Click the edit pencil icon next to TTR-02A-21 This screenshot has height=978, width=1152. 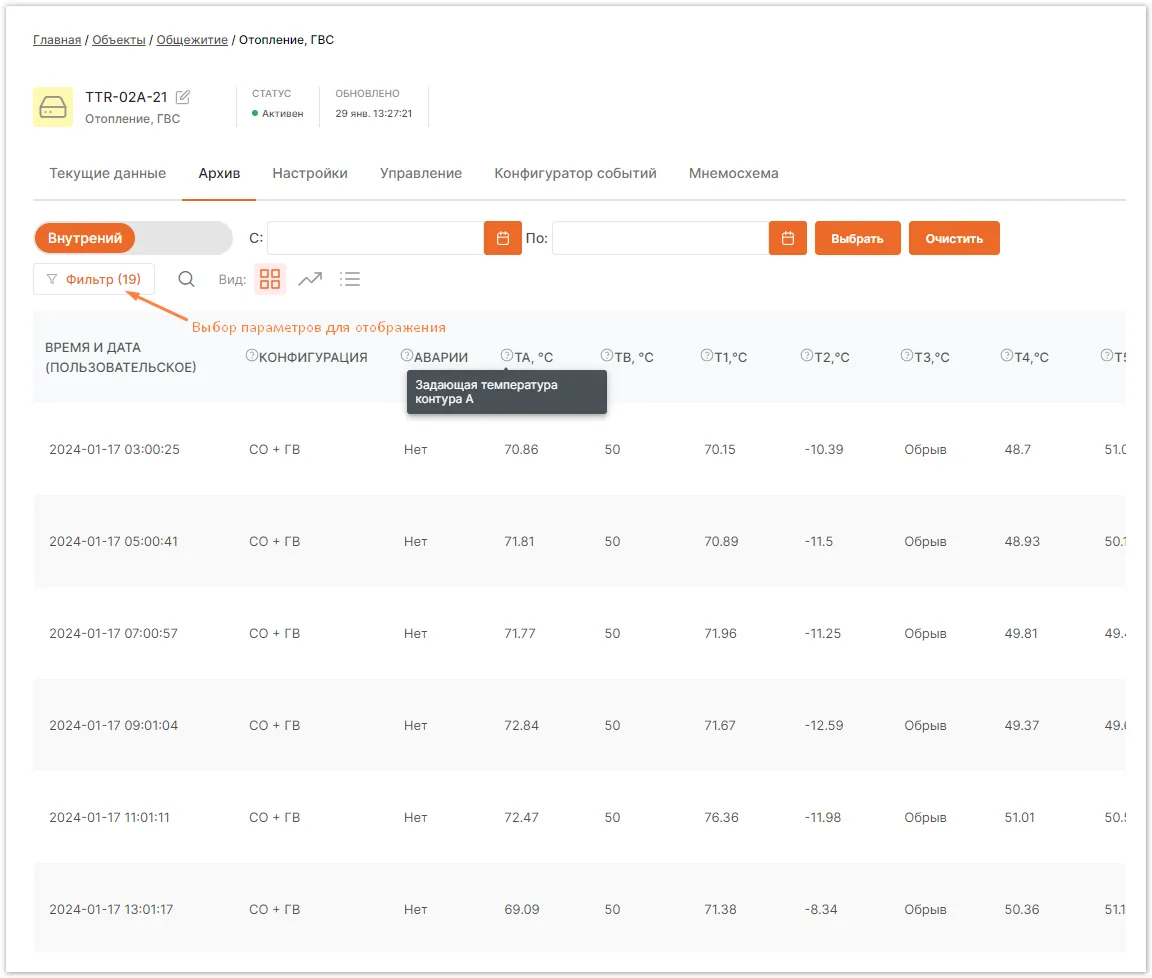coord(183,97)
